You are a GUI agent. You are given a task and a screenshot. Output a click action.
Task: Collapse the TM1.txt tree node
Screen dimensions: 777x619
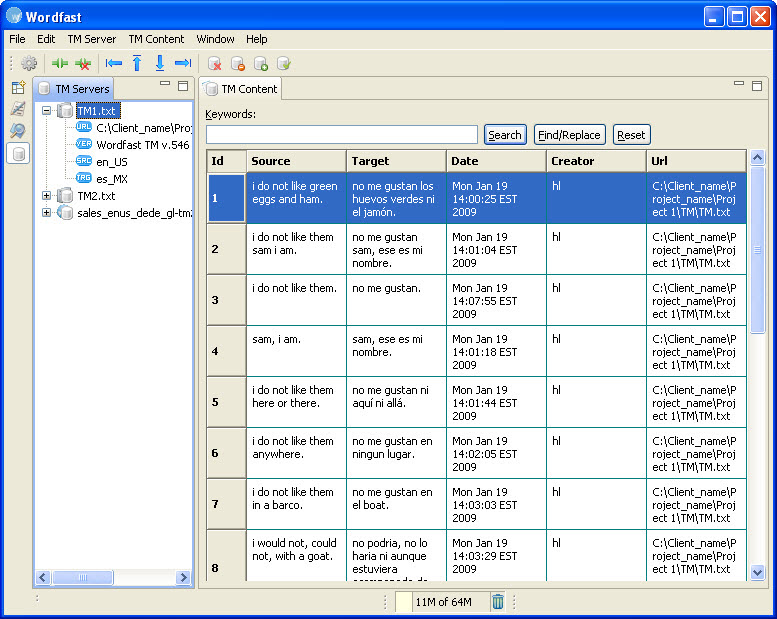(x=46, y=111)
